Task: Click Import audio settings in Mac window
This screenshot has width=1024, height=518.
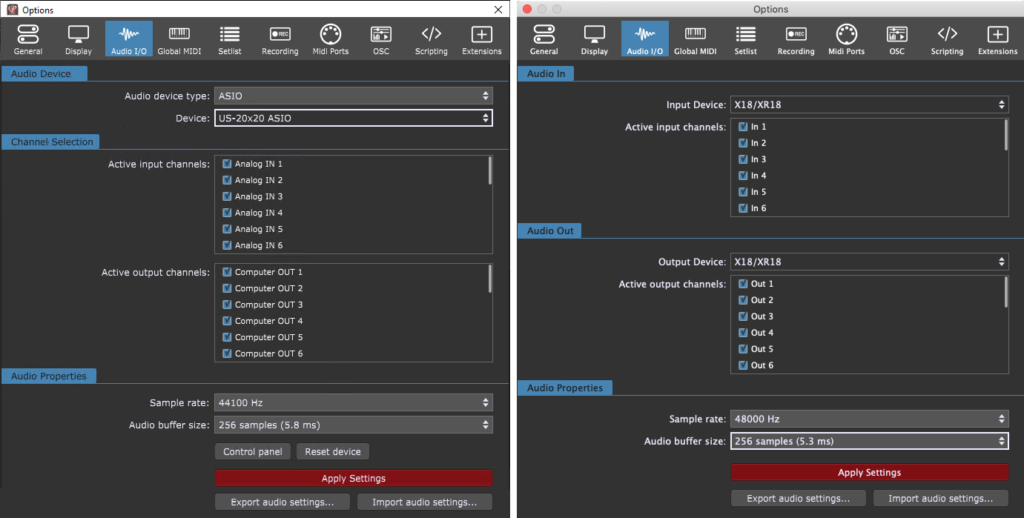Action: point(940,498)
